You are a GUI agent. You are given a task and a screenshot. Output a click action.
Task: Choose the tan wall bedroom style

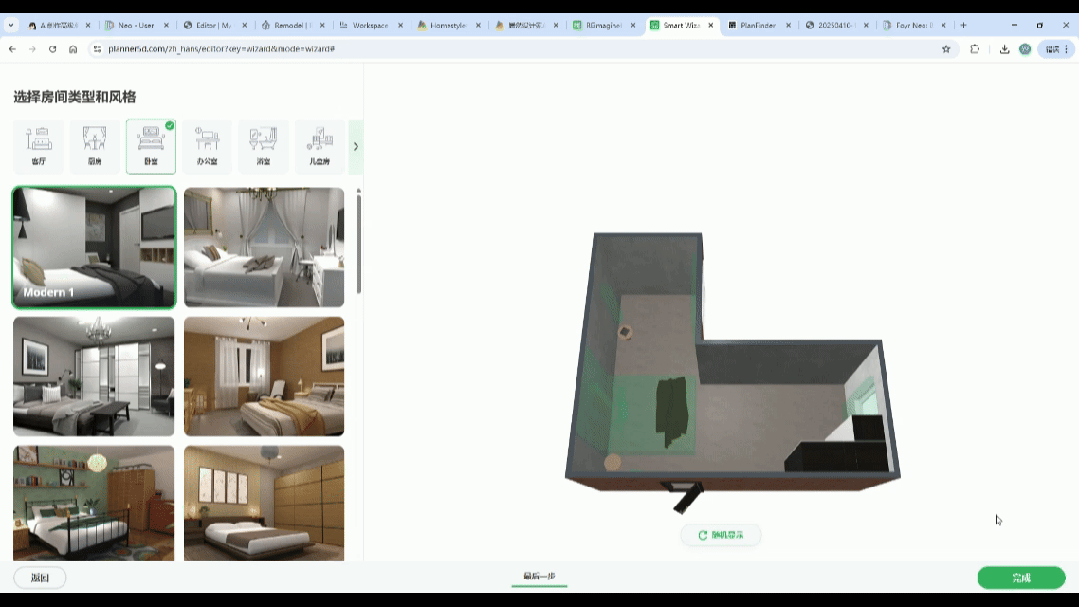[264, 376]
